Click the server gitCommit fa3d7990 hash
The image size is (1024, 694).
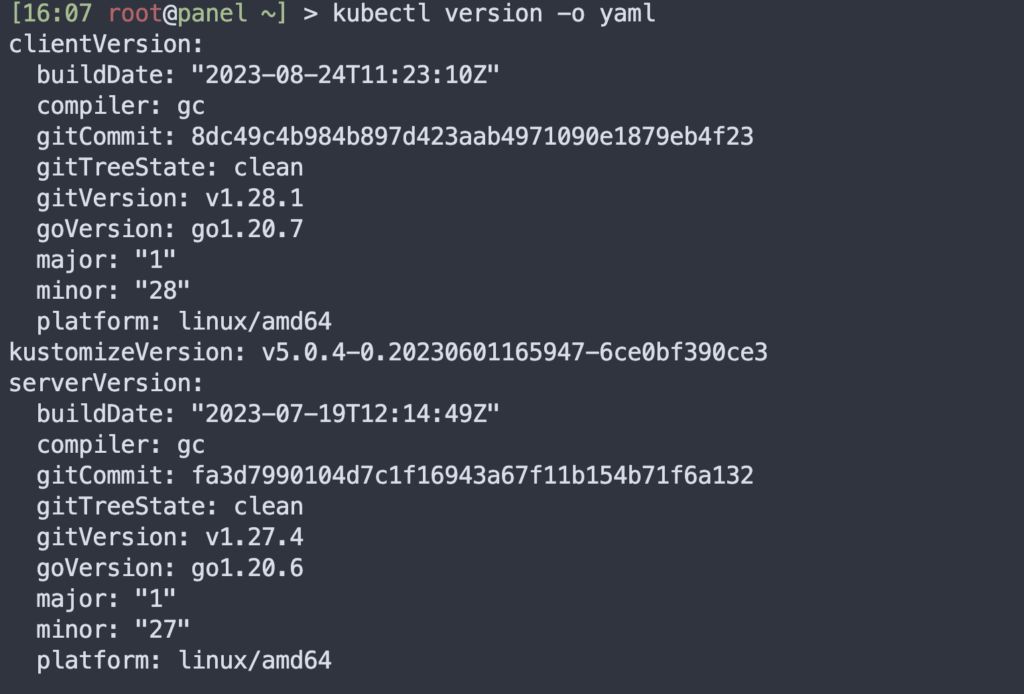[x=472, y=476]
